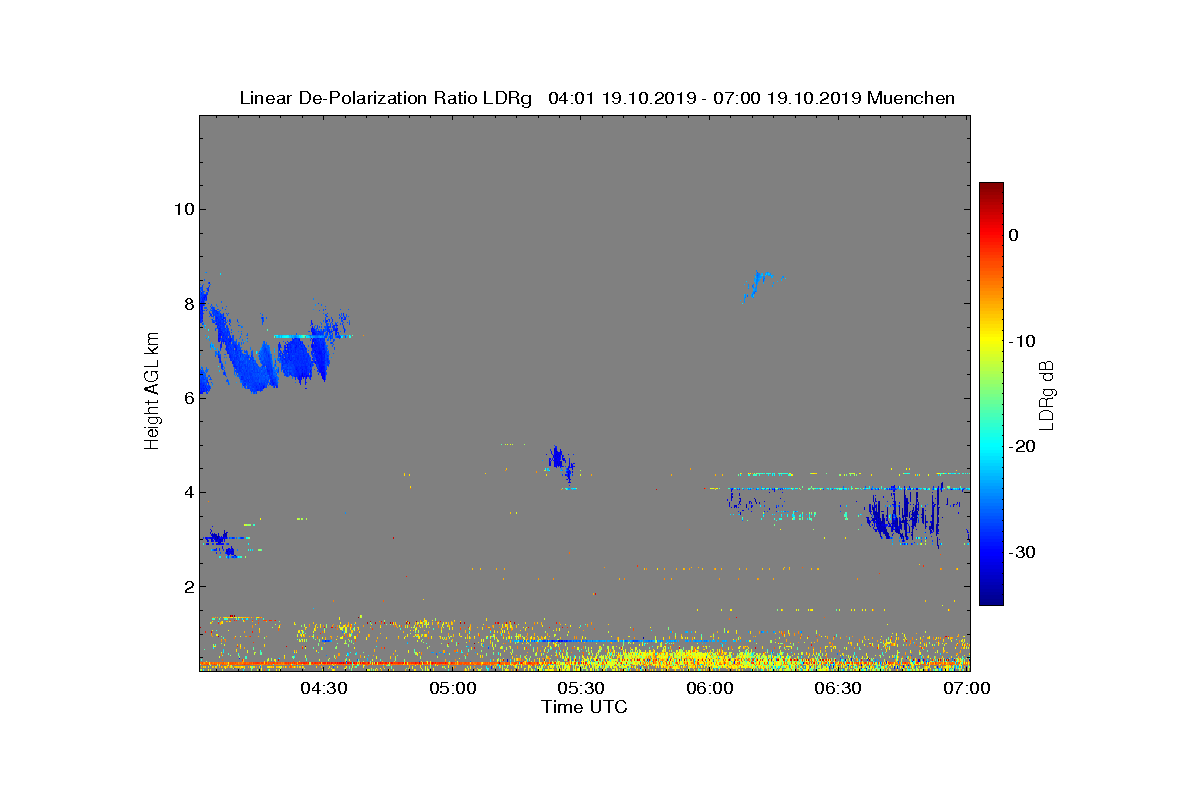Click the '04:30' time axis label
Screen dimensions: 1200x800
click(x=324, y=689)
